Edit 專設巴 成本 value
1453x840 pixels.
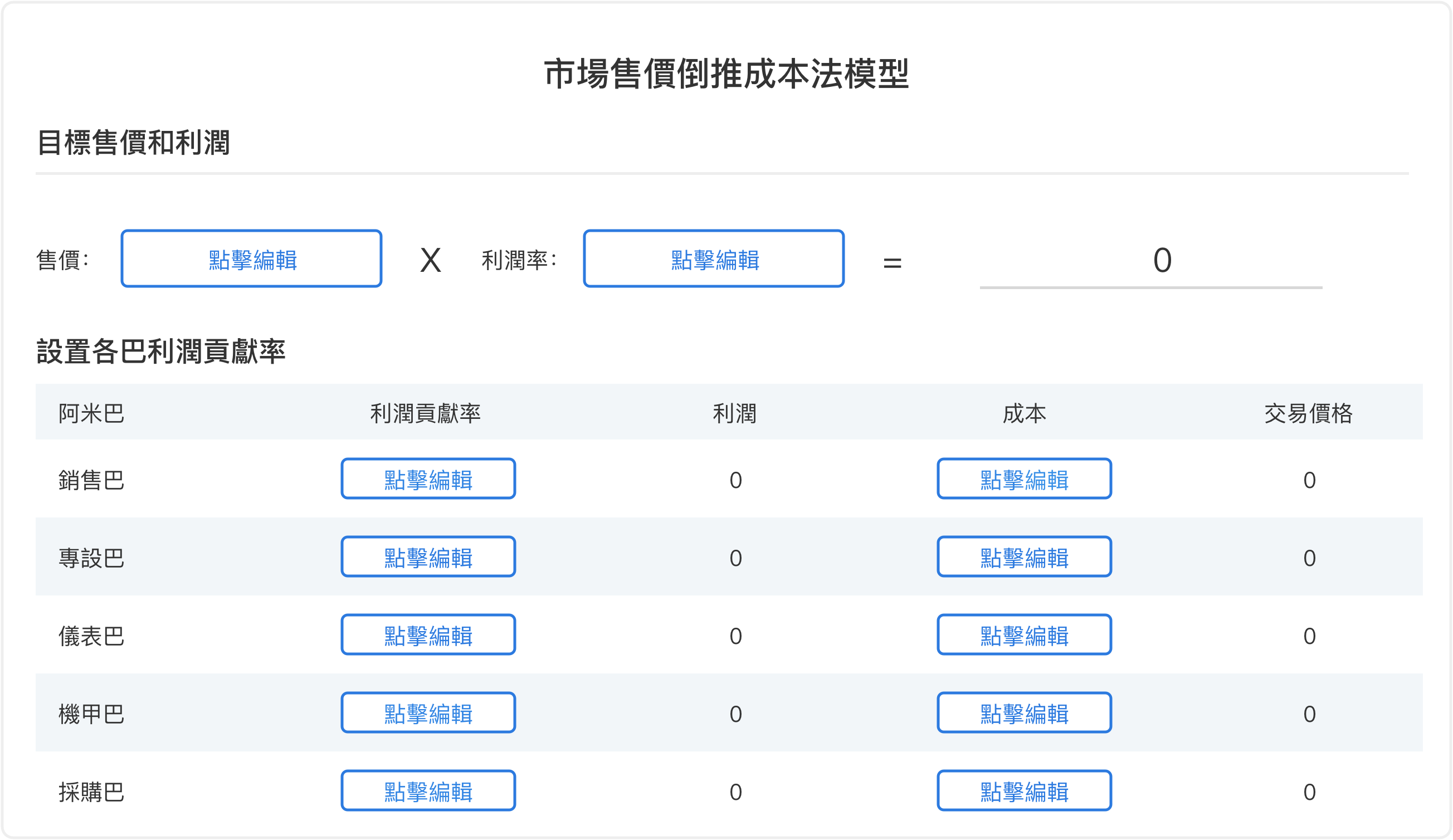tap(1025, 557)
